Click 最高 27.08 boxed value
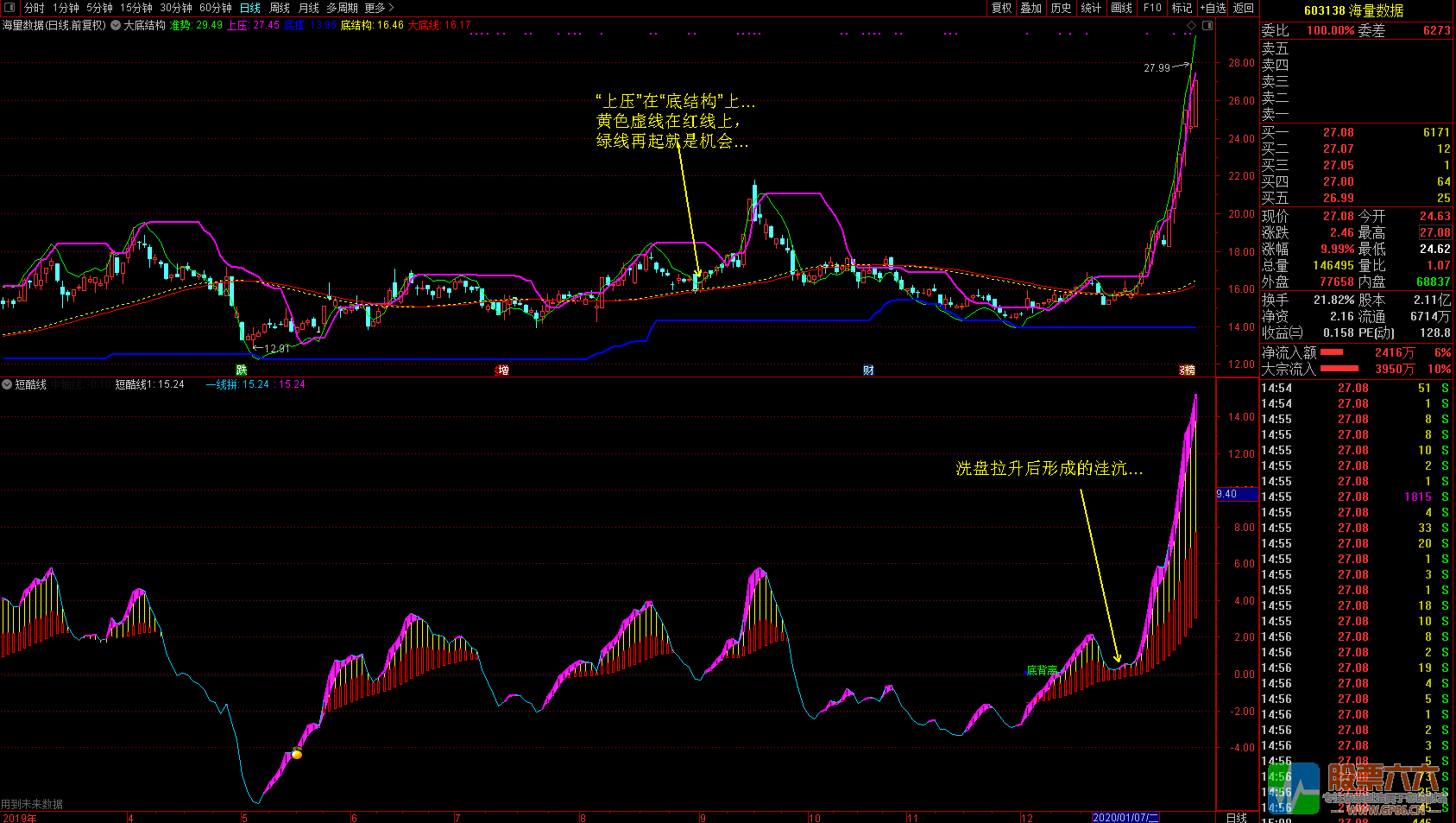The width and height of the screenshot is (1456, 823). [x=1434, y=232]
